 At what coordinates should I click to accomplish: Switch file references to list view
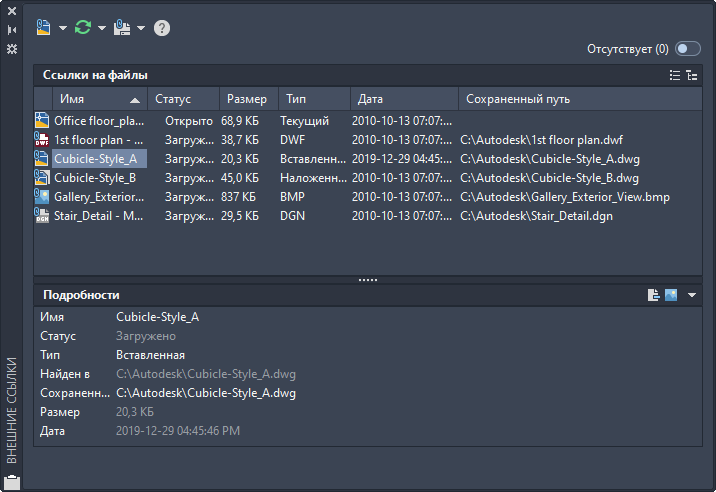(x=675, y=75)
